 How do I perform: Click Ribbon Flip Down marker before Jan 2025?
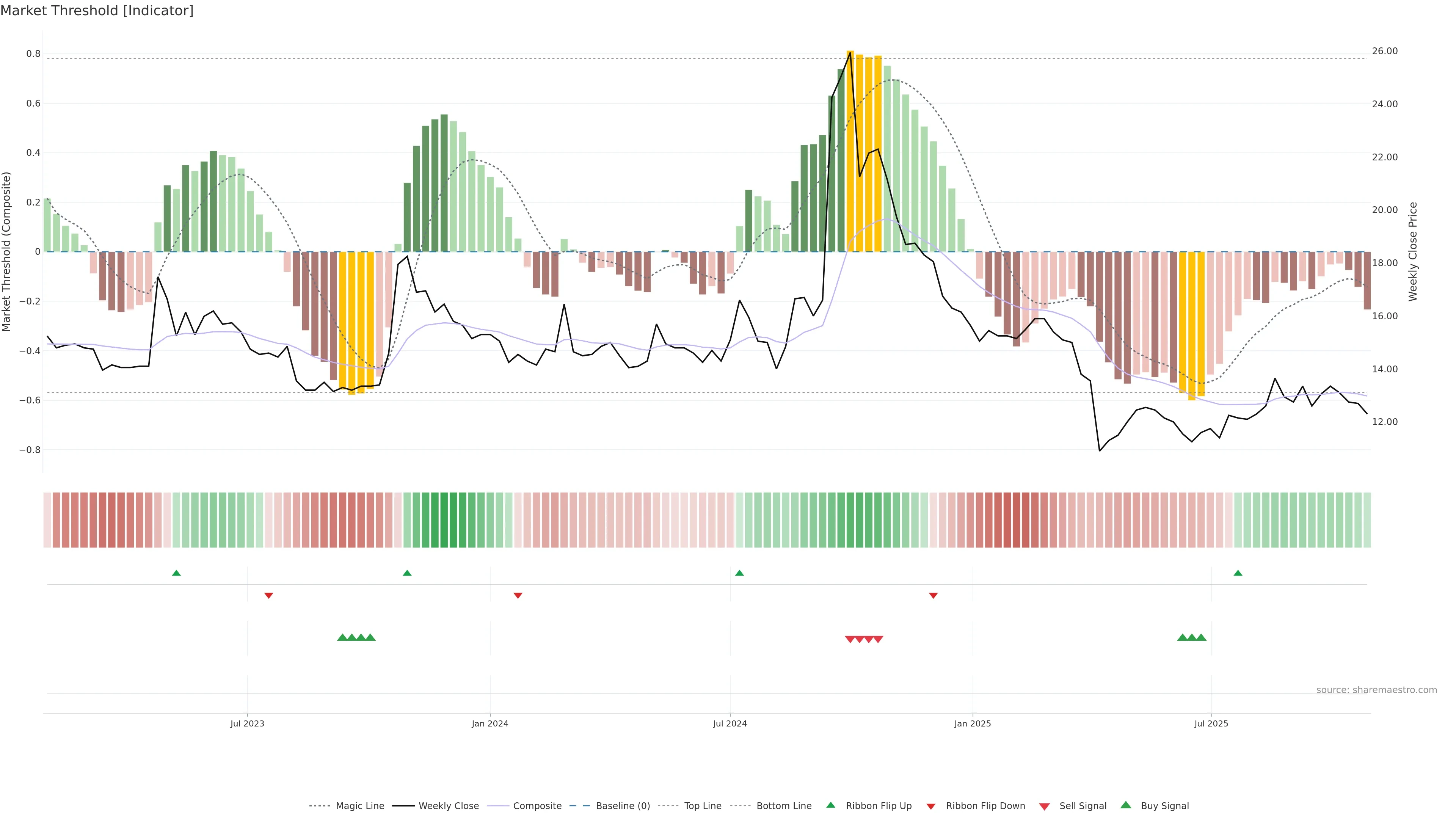[x=933, y=595]
